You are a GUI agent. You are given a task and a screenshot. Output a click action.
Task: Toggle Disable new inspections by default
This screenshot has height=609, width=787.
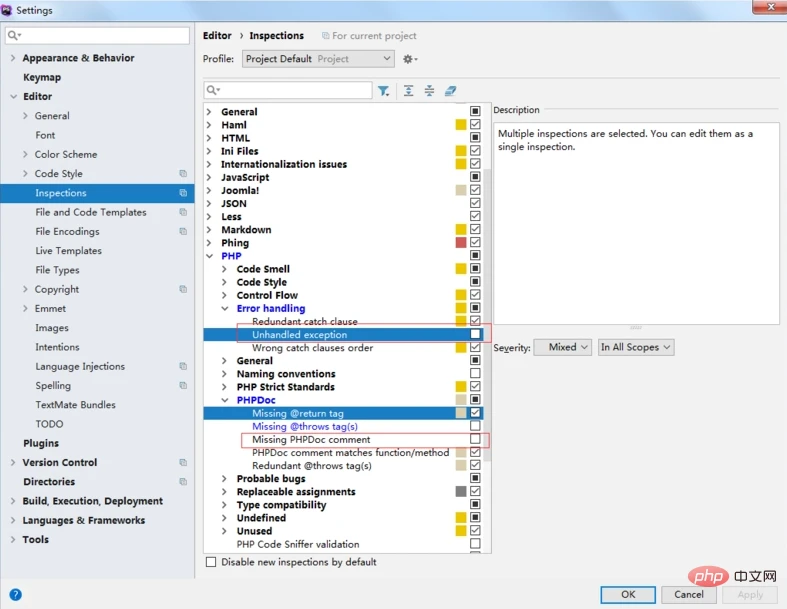click(211, 562)
